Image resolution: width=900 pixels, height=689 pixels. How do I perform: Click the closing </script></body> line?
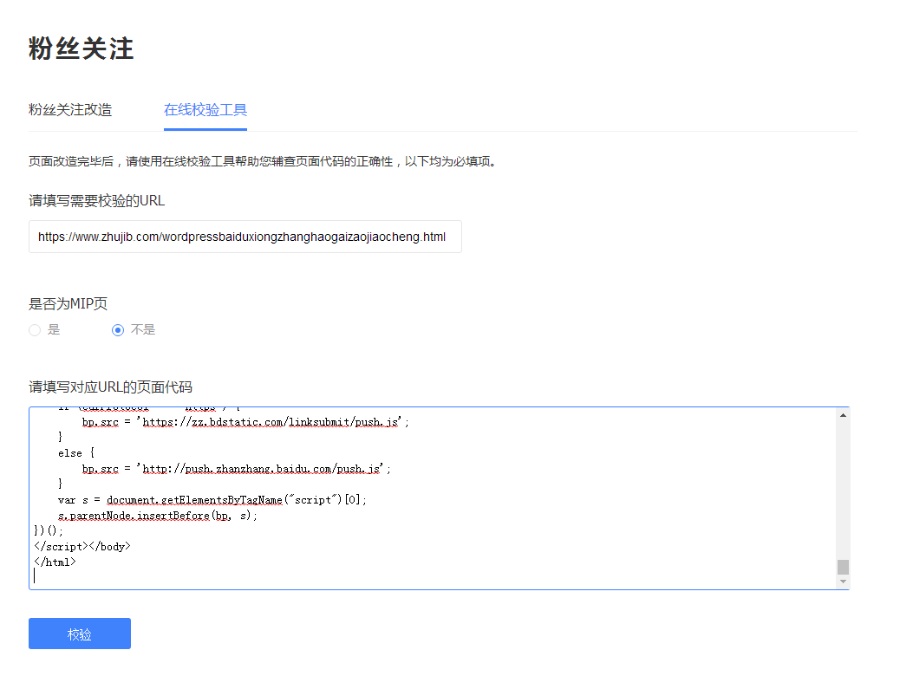pos(82,546)
